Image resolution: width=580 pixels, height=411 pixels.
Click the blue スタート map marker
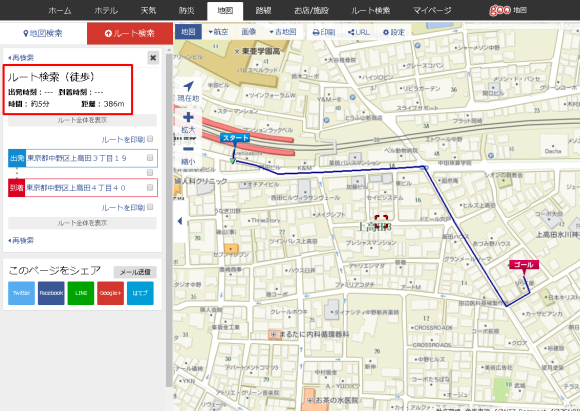235,138
